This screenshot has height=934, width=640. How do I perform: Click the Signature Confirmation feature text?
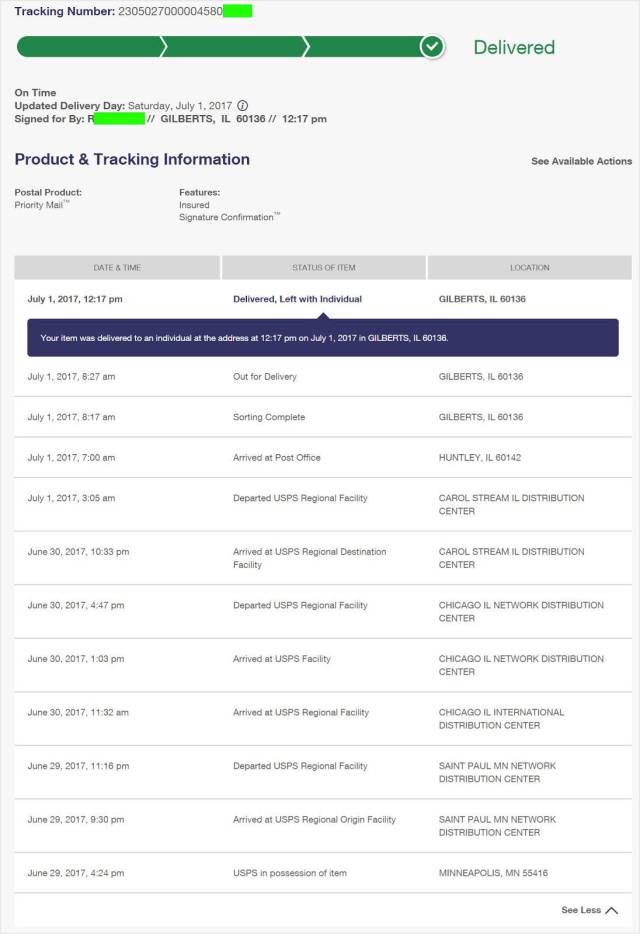228,217
